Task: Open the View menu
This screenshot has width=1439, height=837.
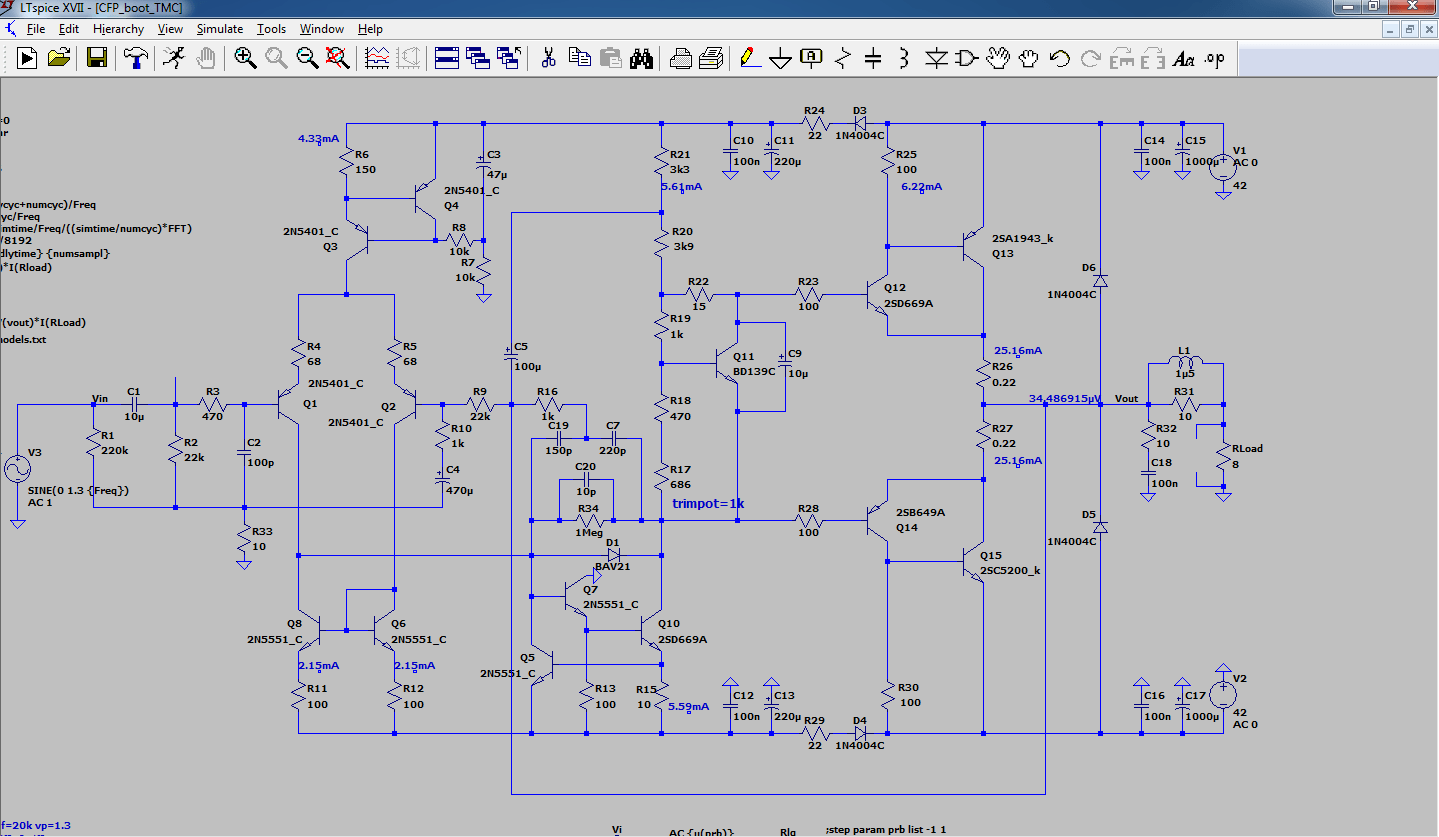Action: click(171, 29)
